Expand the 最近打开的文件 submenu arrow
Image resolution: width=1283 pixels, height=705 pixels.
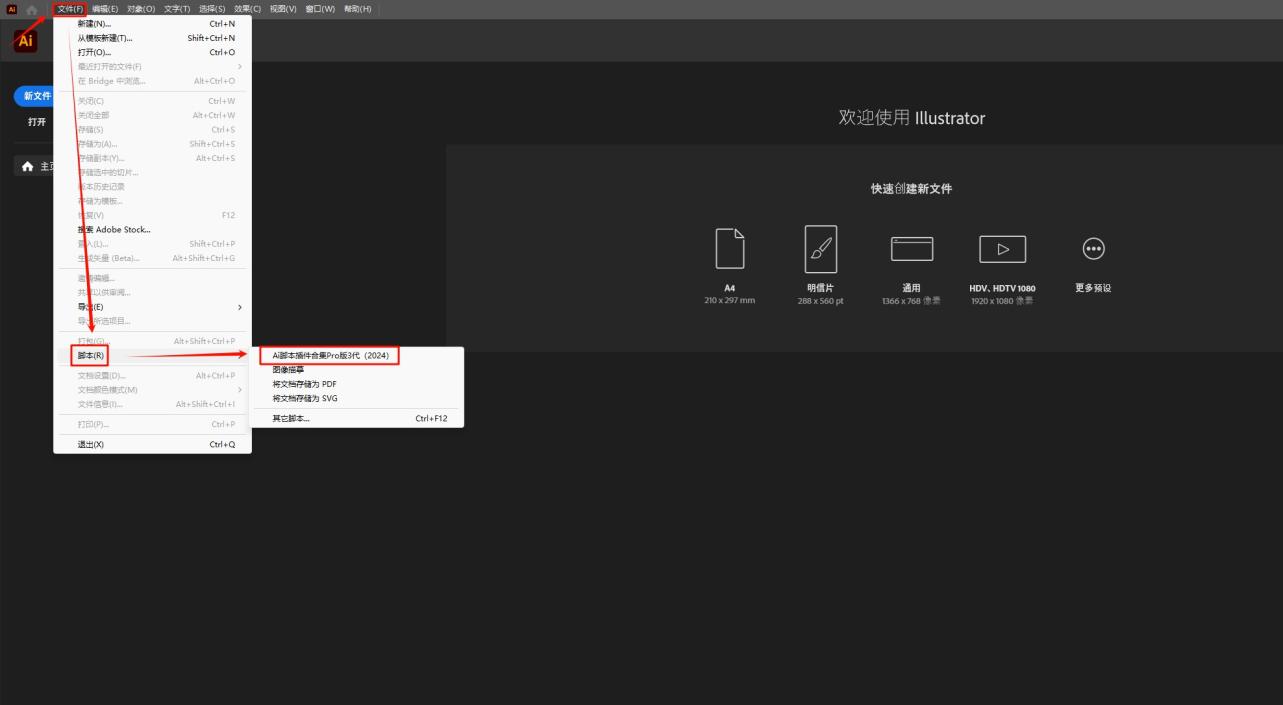pyautogui.click(x=239, y=67)
